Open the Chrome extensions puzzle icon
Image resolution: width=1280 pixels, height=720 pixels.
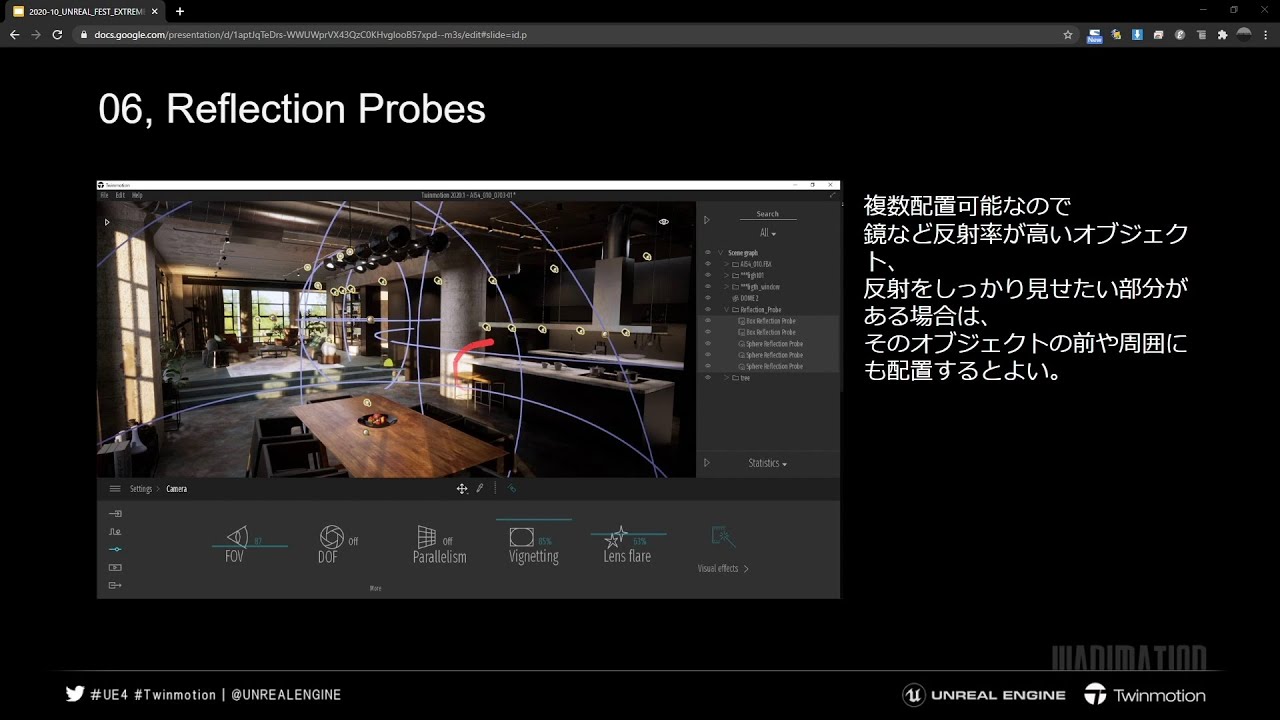[x=1222, y=34]
